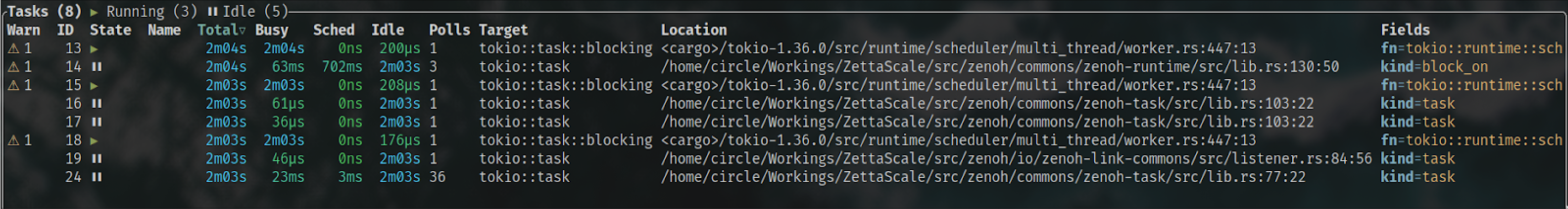
Task: Open the listener.rs:84:56 location path
Action: click(1016, 159)
